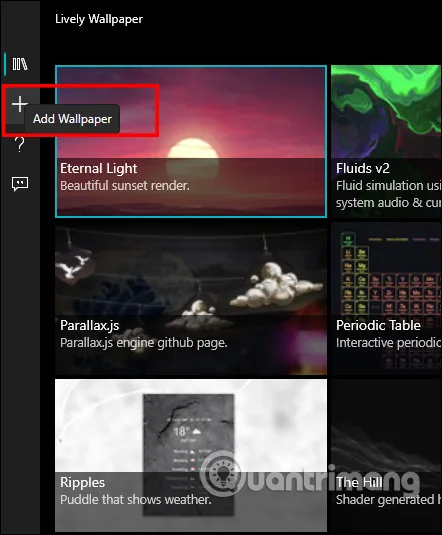Open the Help question mark icon
The height and width of the screenshot is (535, 442).
(x=20, y=144)
